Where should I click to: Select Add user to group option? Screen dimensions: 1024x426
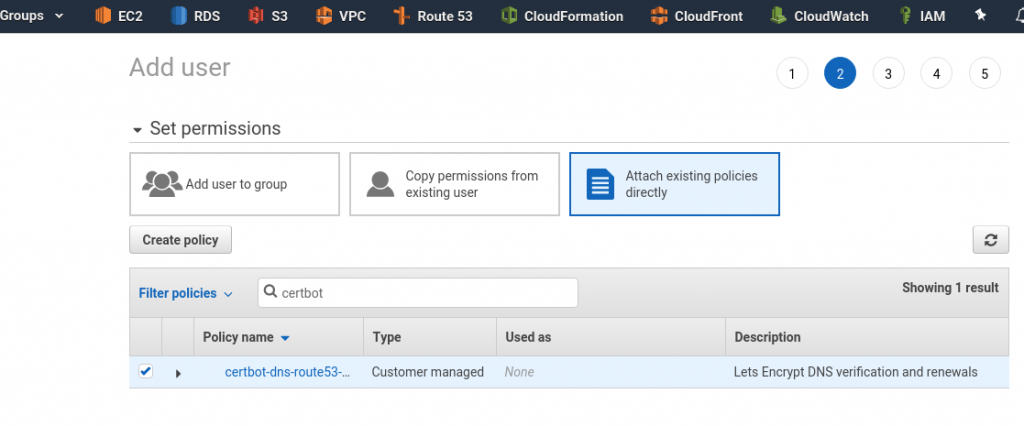(x=234, y=184)
